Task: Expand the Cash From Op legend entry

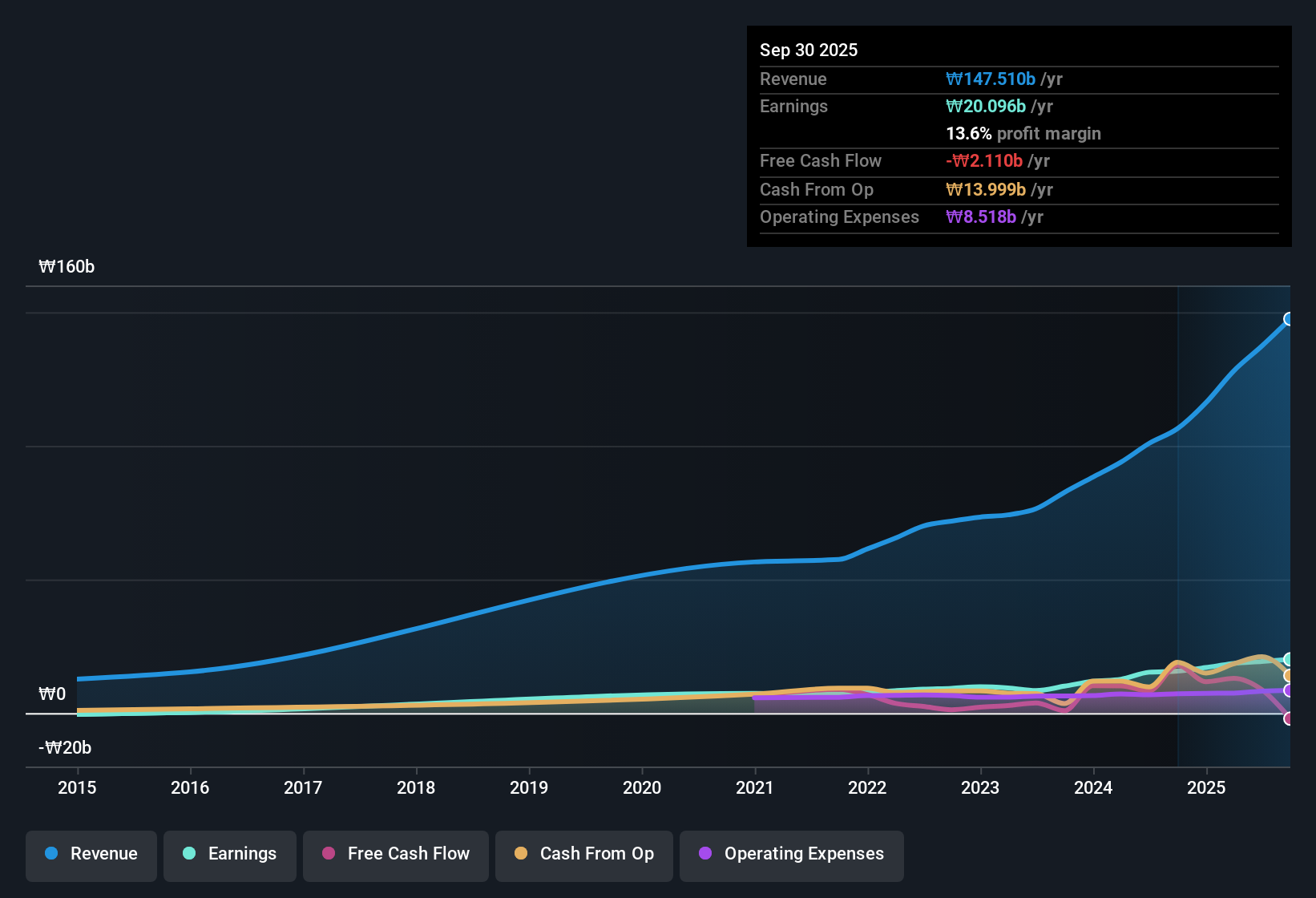Action: pyautogui.click(x=583, y=854)
